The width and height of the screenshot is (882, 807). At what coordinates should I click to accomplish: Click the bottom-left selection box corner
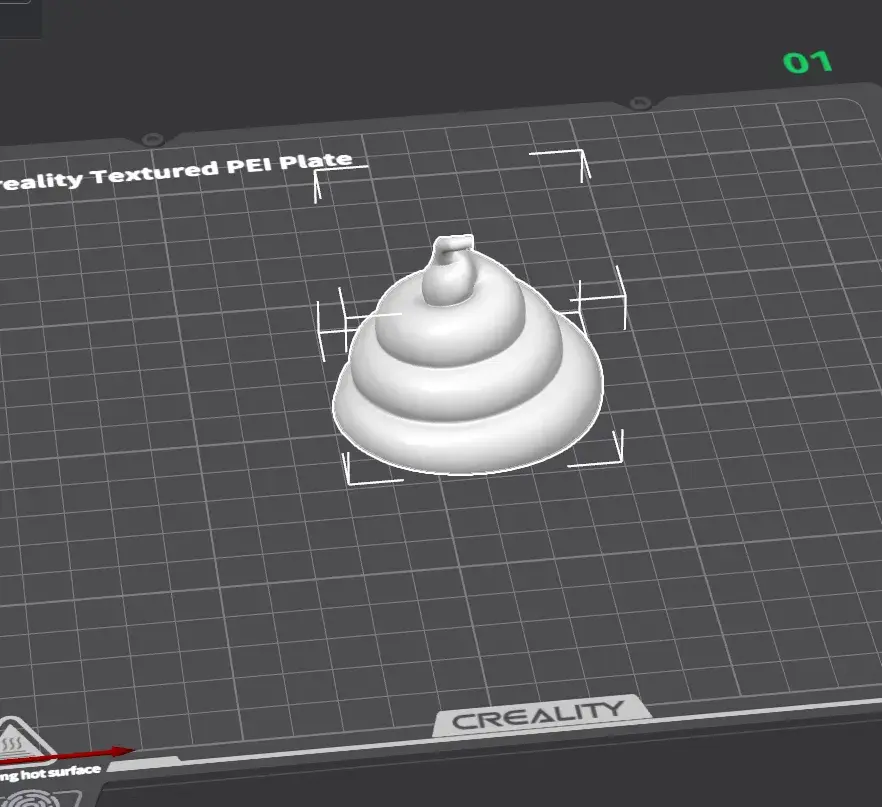[x=372, y=468]
